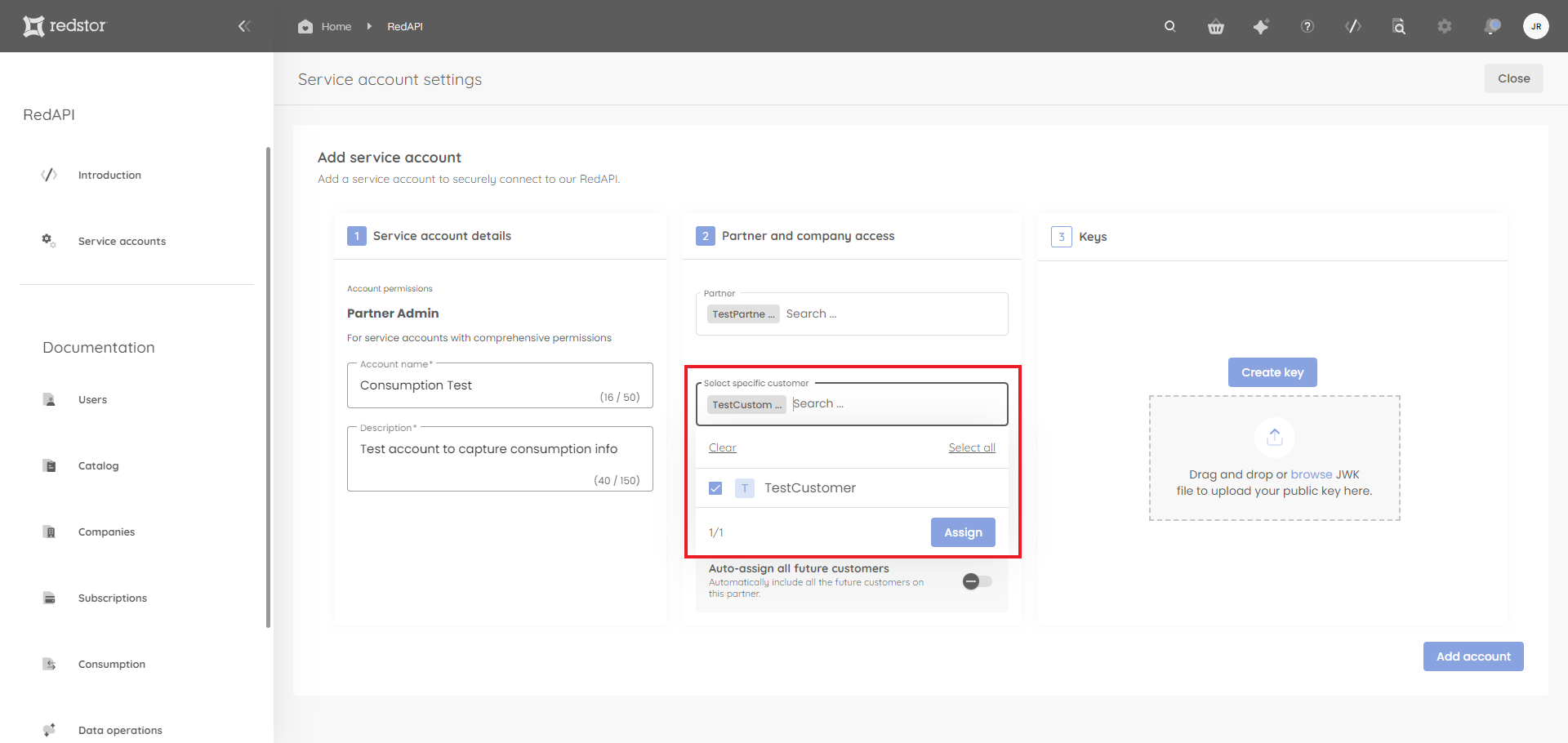Image resolution: width=1568 pixels, height=743 pixels.
Task: Click the sparkle icon in header
Action: [1261, 27]
